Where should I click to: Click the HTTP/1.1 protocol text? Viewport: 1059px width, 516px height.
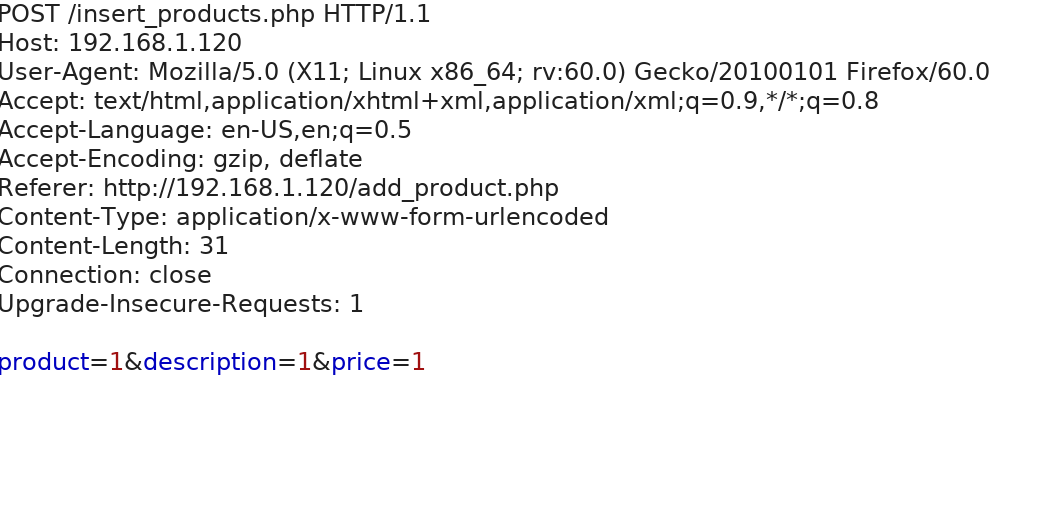(377, 14)
